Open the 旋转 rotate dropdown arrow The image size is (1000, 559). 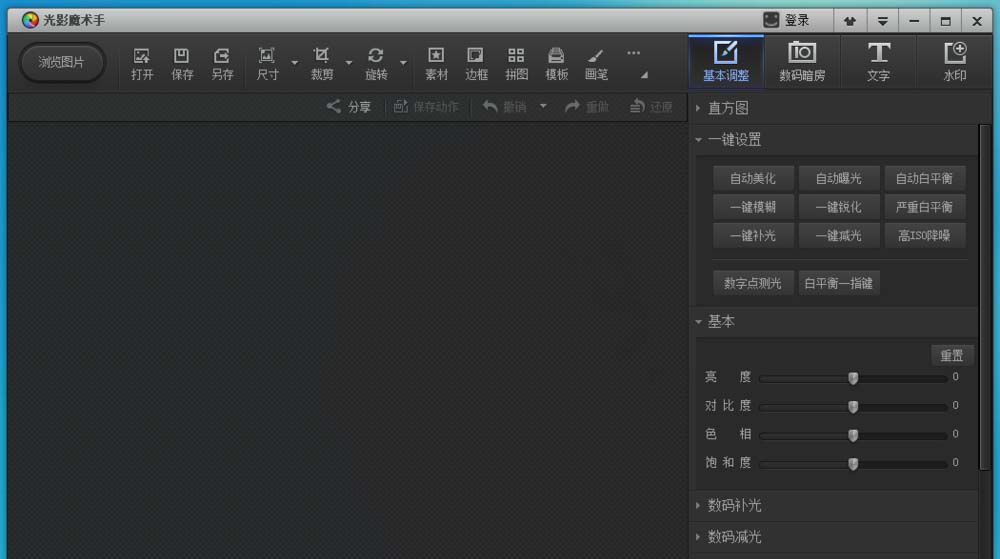point(403,63)
